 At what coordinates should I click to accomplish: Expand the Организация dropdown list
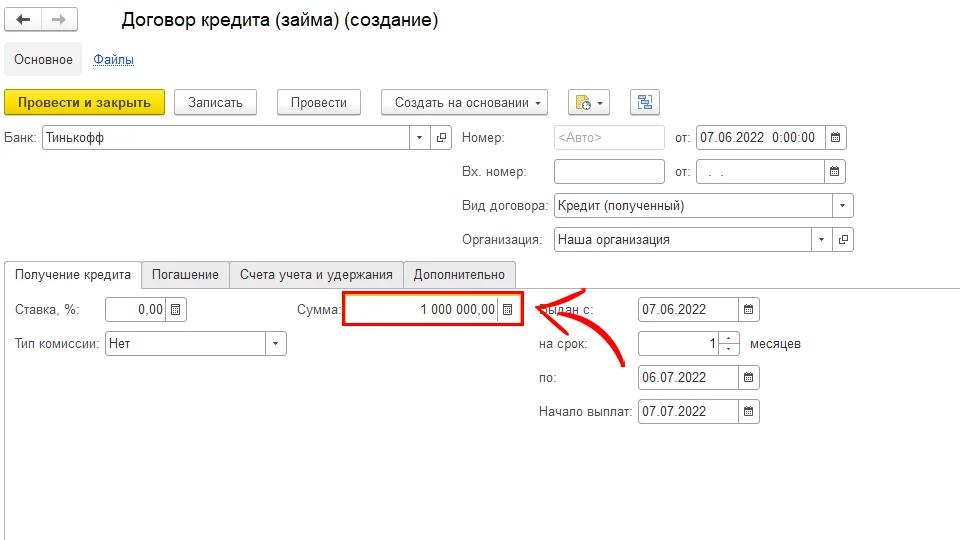tap(822, 240)
